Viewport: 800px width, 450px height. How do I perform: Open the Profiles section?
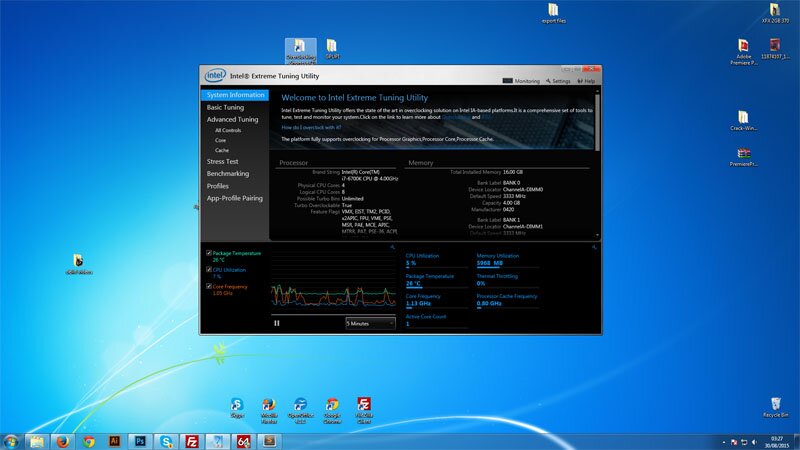[218, 186]
